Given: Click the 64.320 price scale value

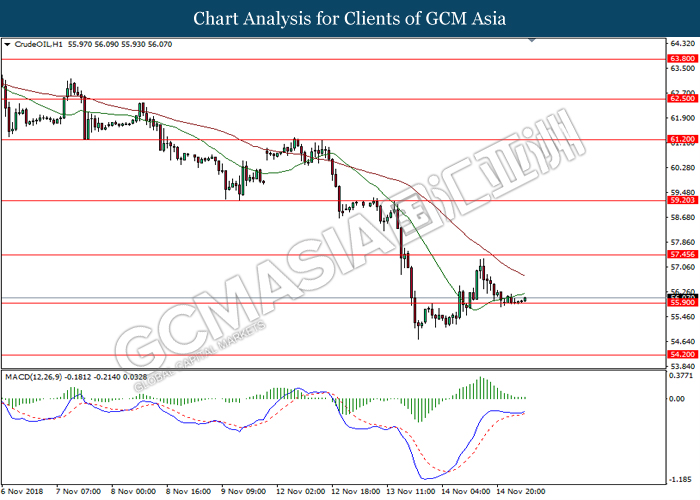Looking at the screenshot, I should [x=683, y=43].
